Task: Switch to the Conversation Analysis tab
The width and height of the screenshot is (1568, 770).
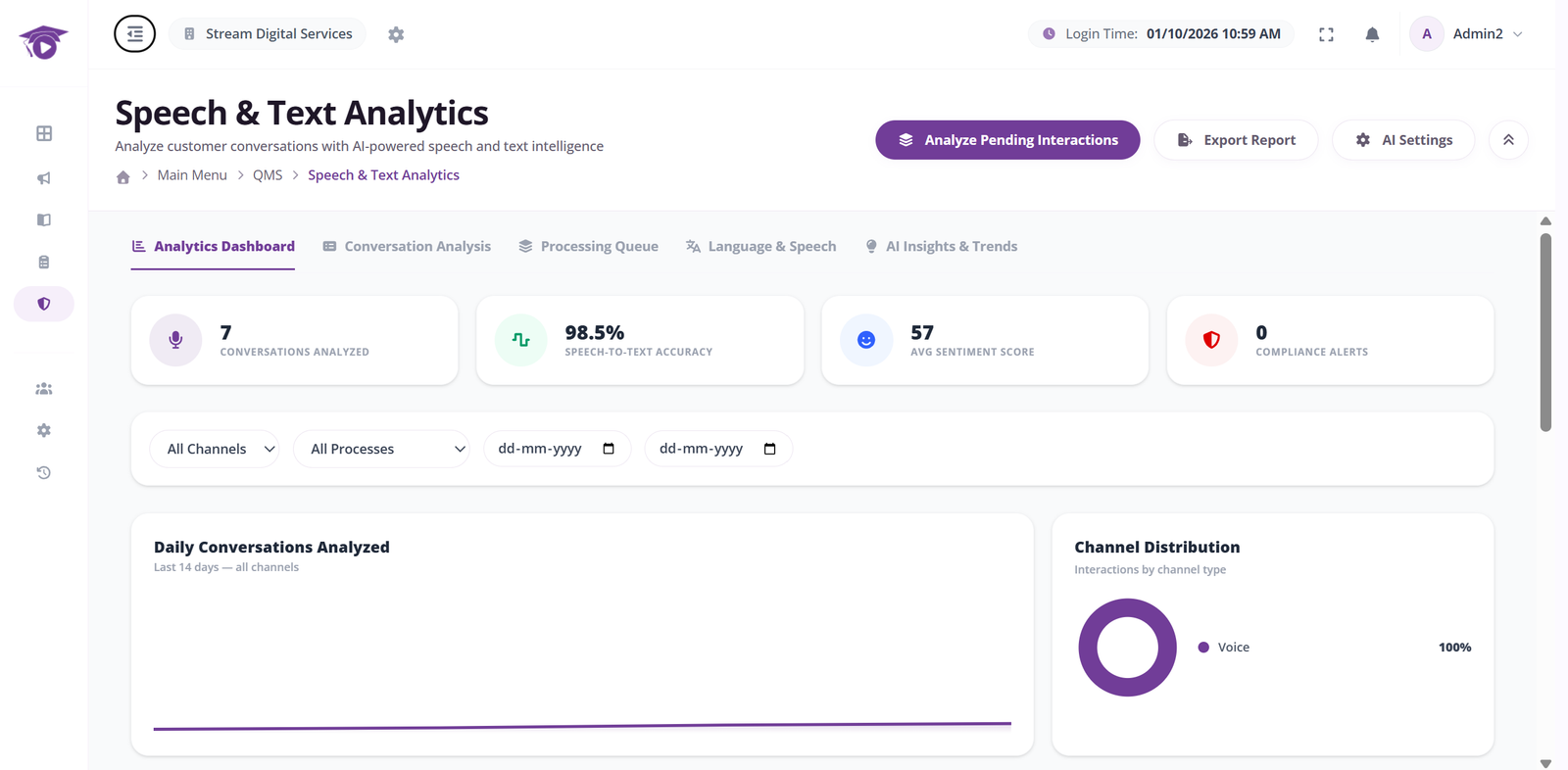Action: click(x=407, y=246)
